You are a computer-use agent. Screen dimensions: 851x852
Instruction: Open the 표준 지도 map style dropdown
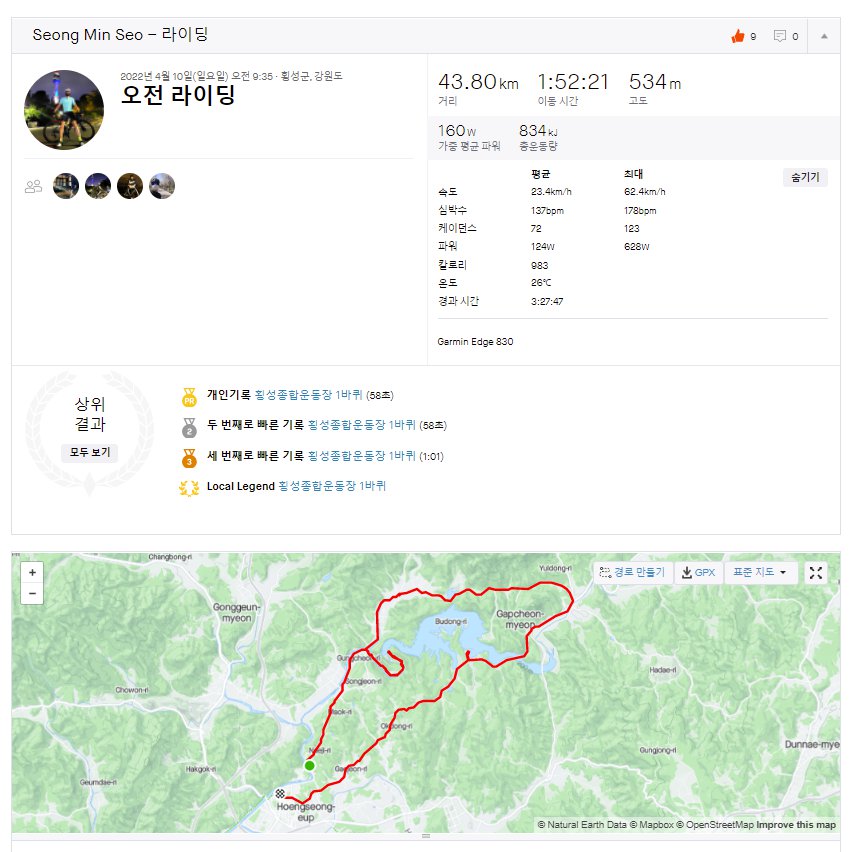tap(760, 572)
